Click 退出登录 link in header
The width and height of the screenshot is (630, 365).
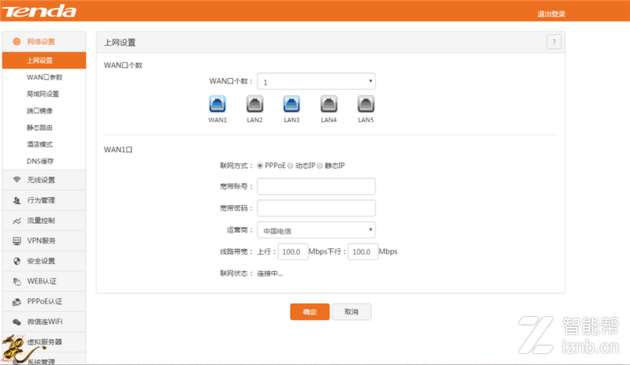tap(551, 14)
